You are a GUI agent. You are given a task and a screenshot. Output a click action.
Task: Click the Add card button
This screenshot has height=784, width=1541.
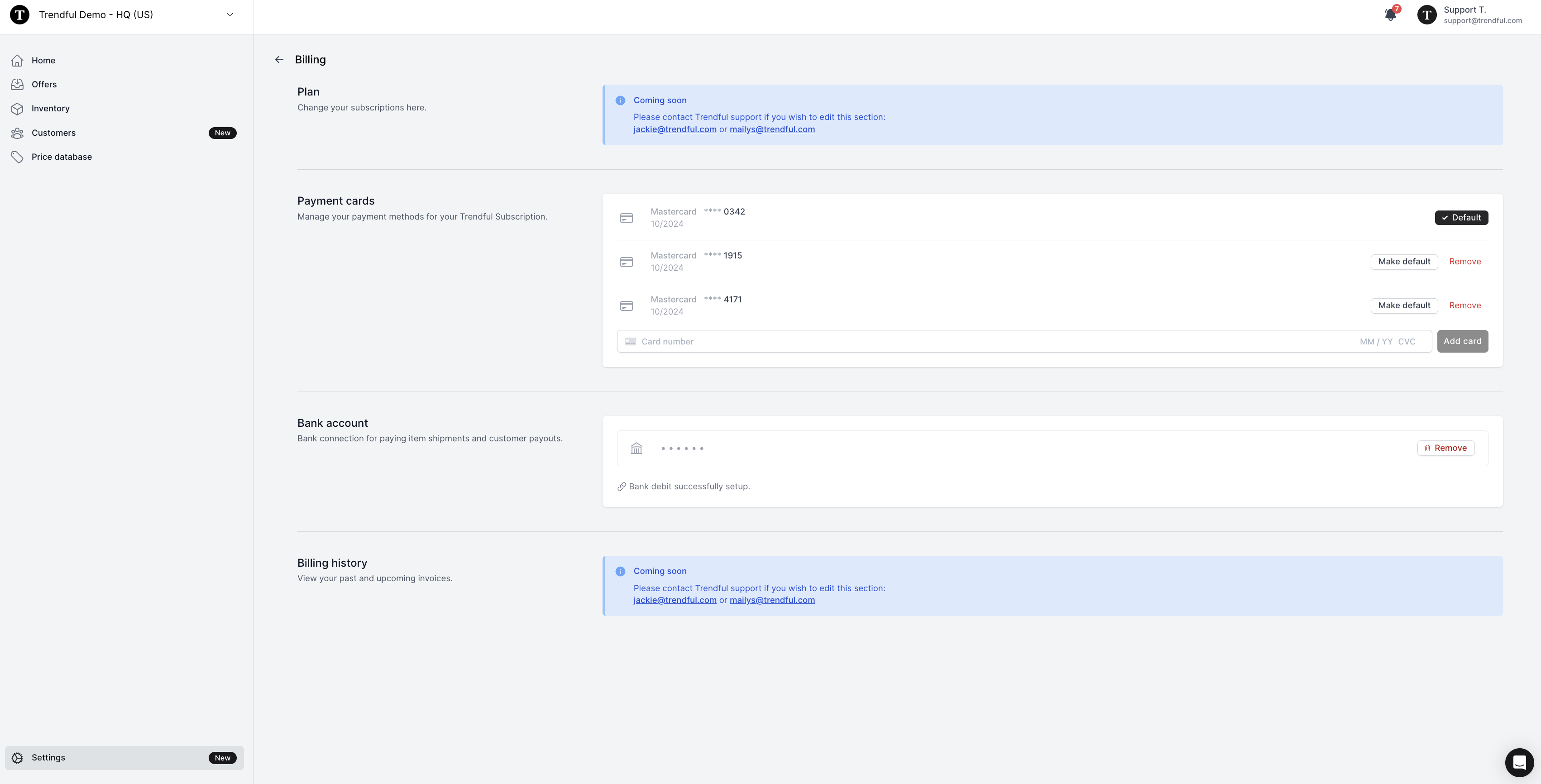click(1463, 341)
